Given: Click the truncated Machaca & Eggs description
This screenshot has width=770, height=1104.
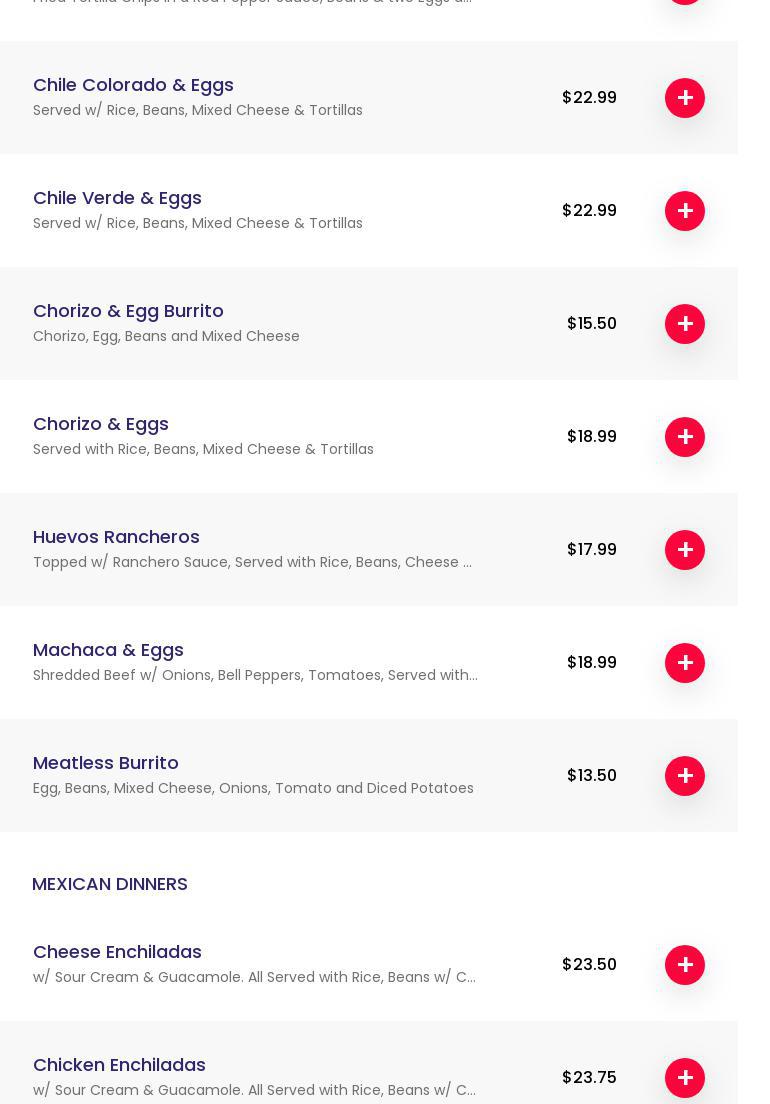Looking at the screenshot, I should [255, 676].
